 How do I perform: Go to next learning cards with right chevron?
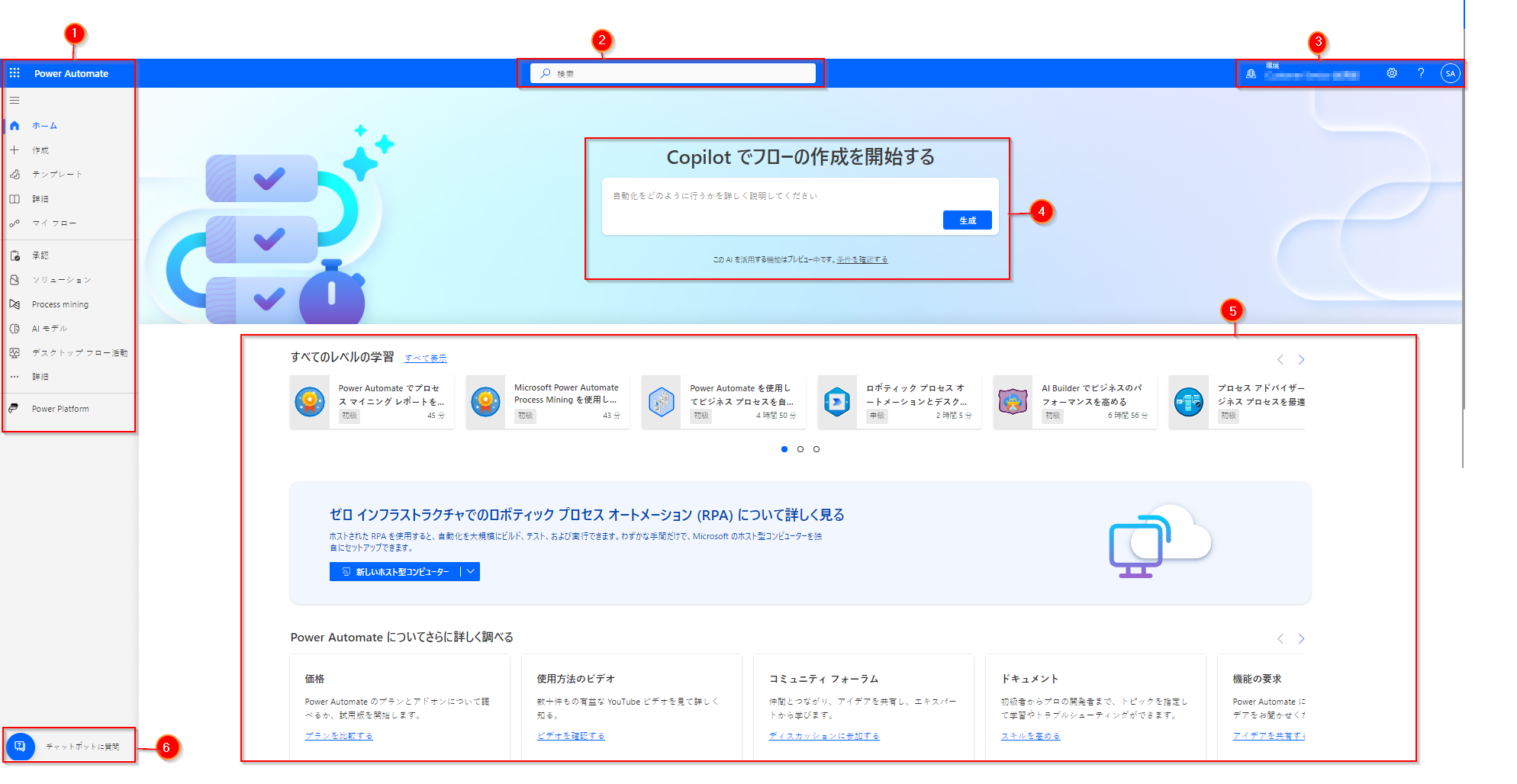tap(1302, 359)
